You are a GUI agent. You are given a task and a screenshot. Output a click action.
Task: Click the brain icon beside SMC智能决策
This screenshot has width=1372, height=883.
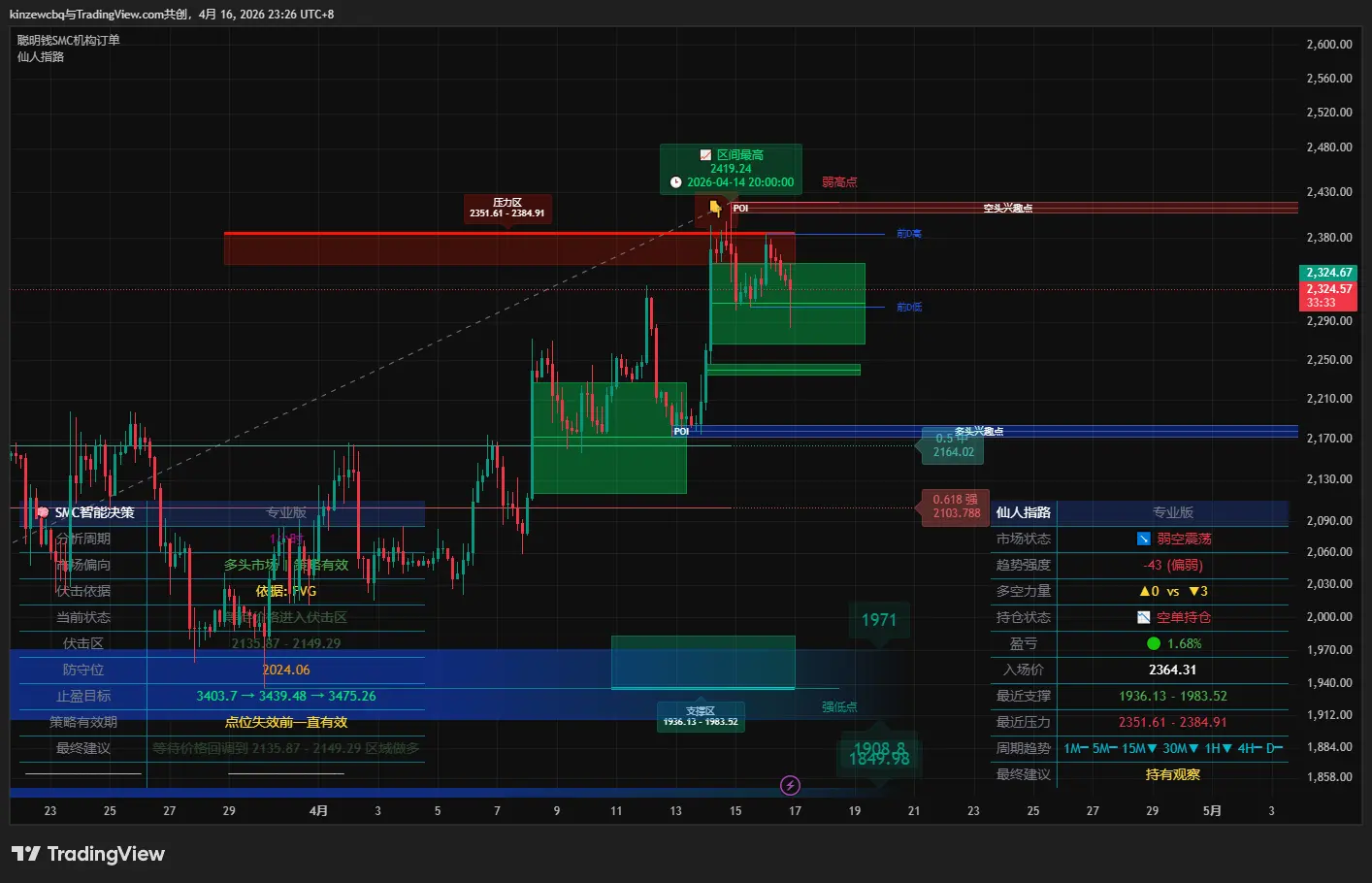[43, 512]
